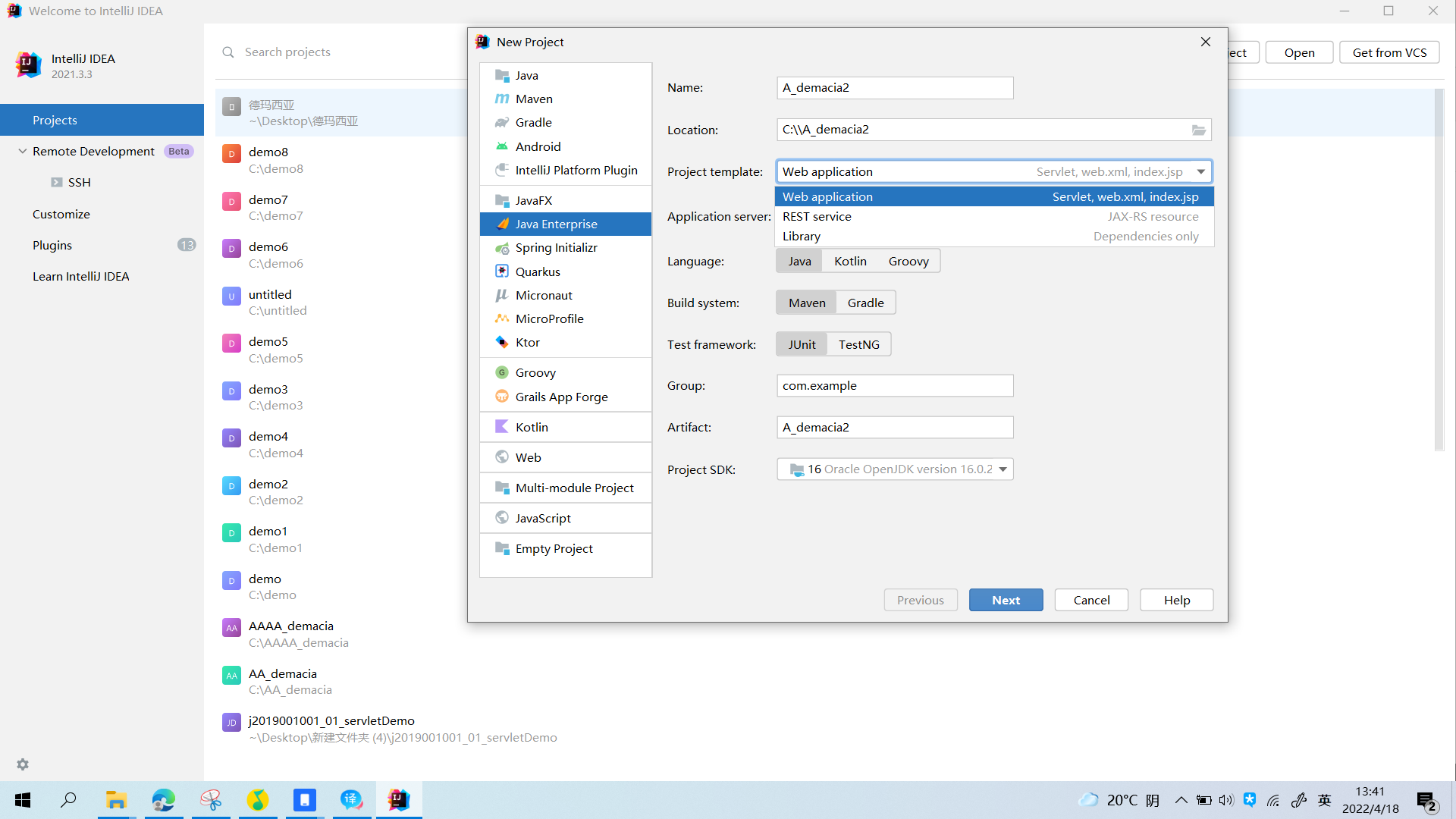The image size is (1456, 819).
Task: Open Windows Start menu
Action: [x=23, y=800]
